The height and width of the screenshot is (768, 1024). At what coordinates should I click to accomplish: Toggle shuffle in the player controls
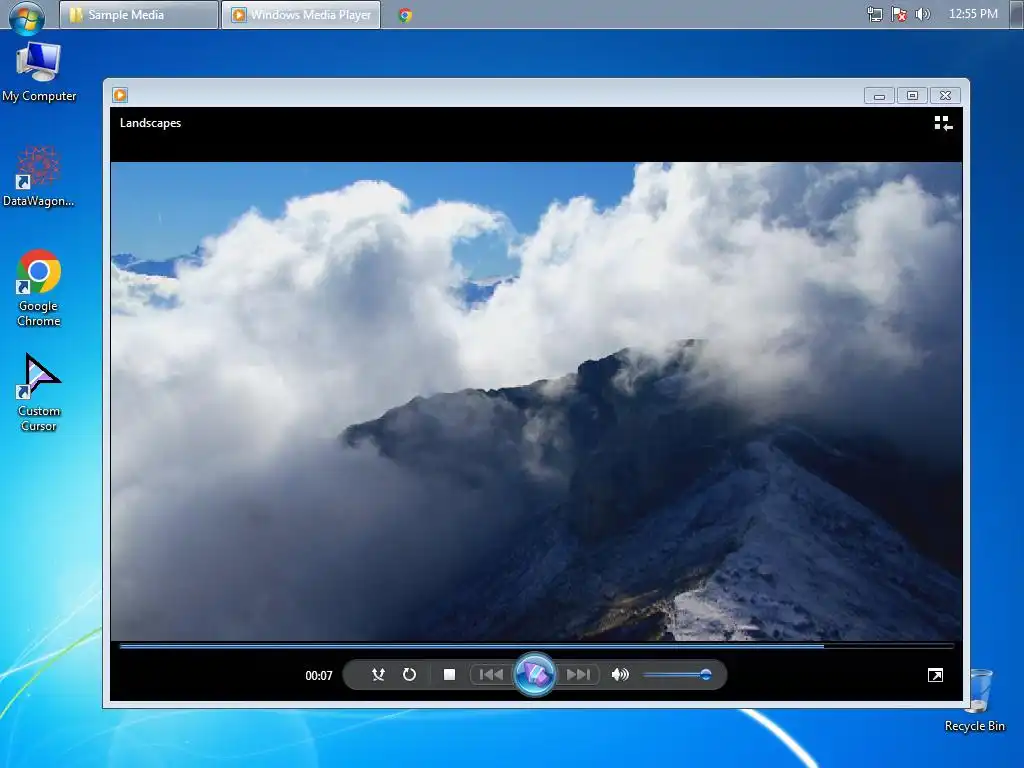click(378, 675)
